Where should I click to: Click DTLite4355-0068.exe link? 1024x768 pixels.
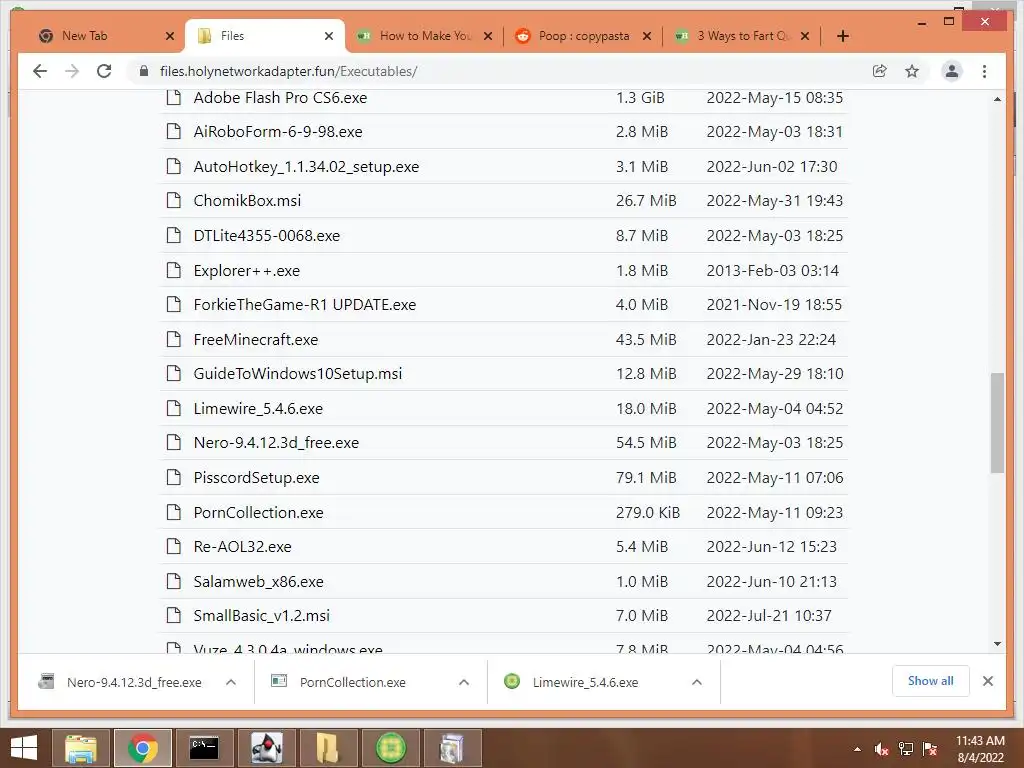266,235
